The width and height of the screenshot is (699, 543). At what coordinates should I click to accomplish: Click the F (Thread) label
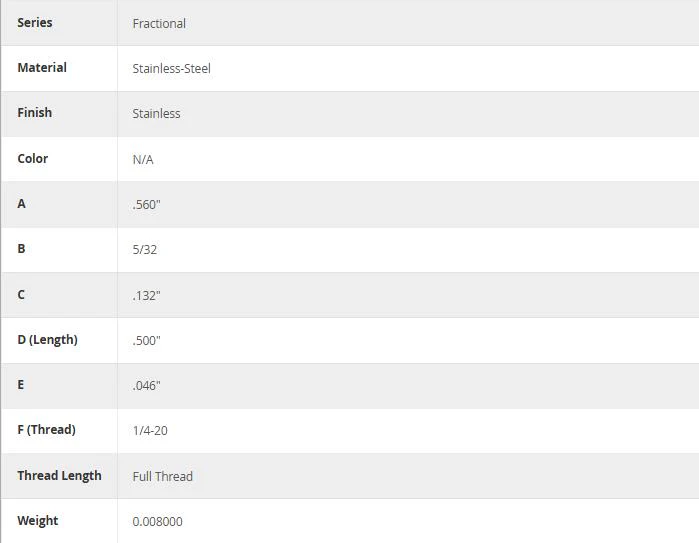click(46, 430)
